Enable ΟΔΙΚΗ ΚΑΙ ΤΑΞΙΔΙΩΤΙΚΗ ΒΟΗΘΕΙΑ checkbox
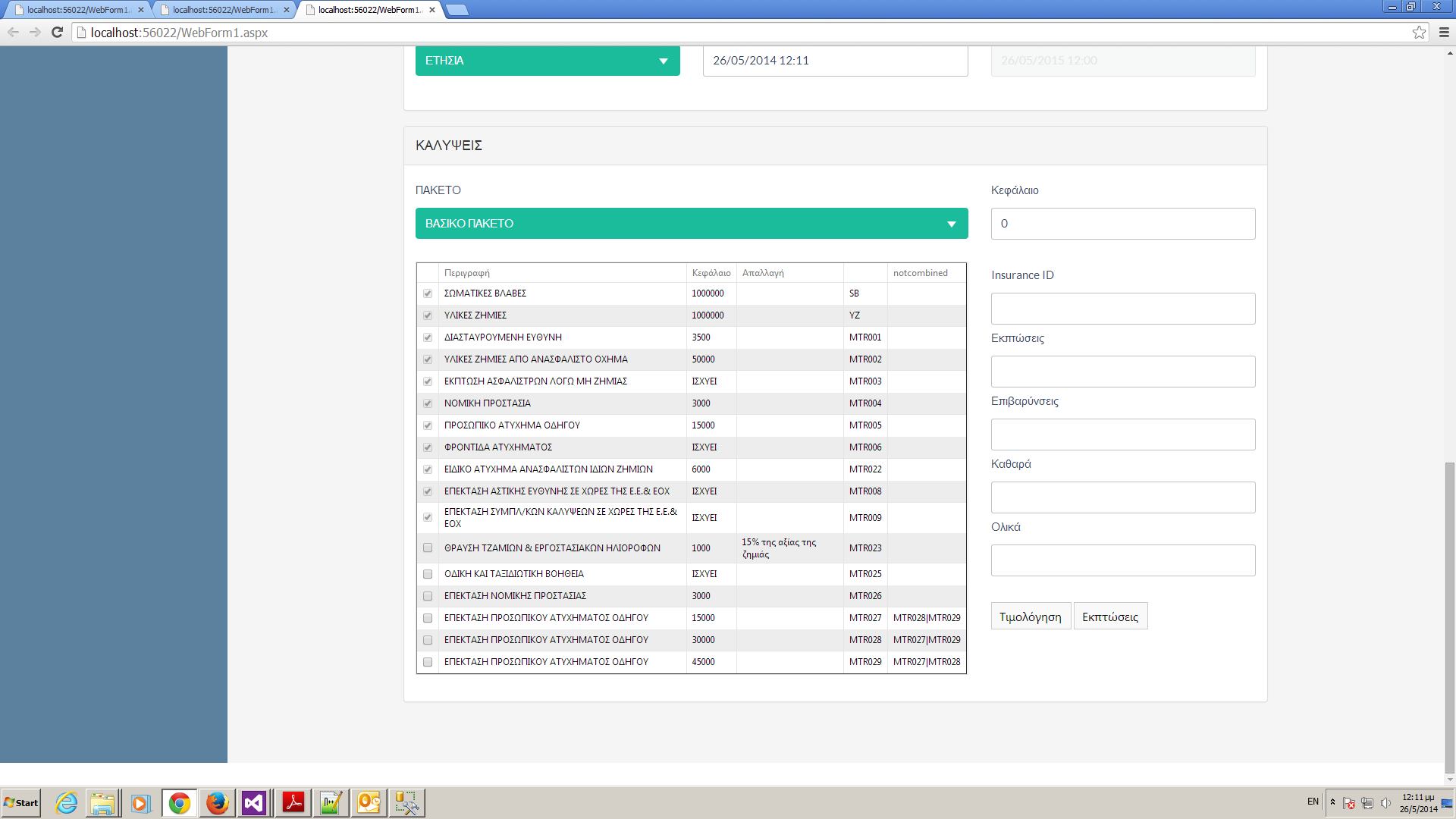The image size is (1456, 819). [428, 574]
